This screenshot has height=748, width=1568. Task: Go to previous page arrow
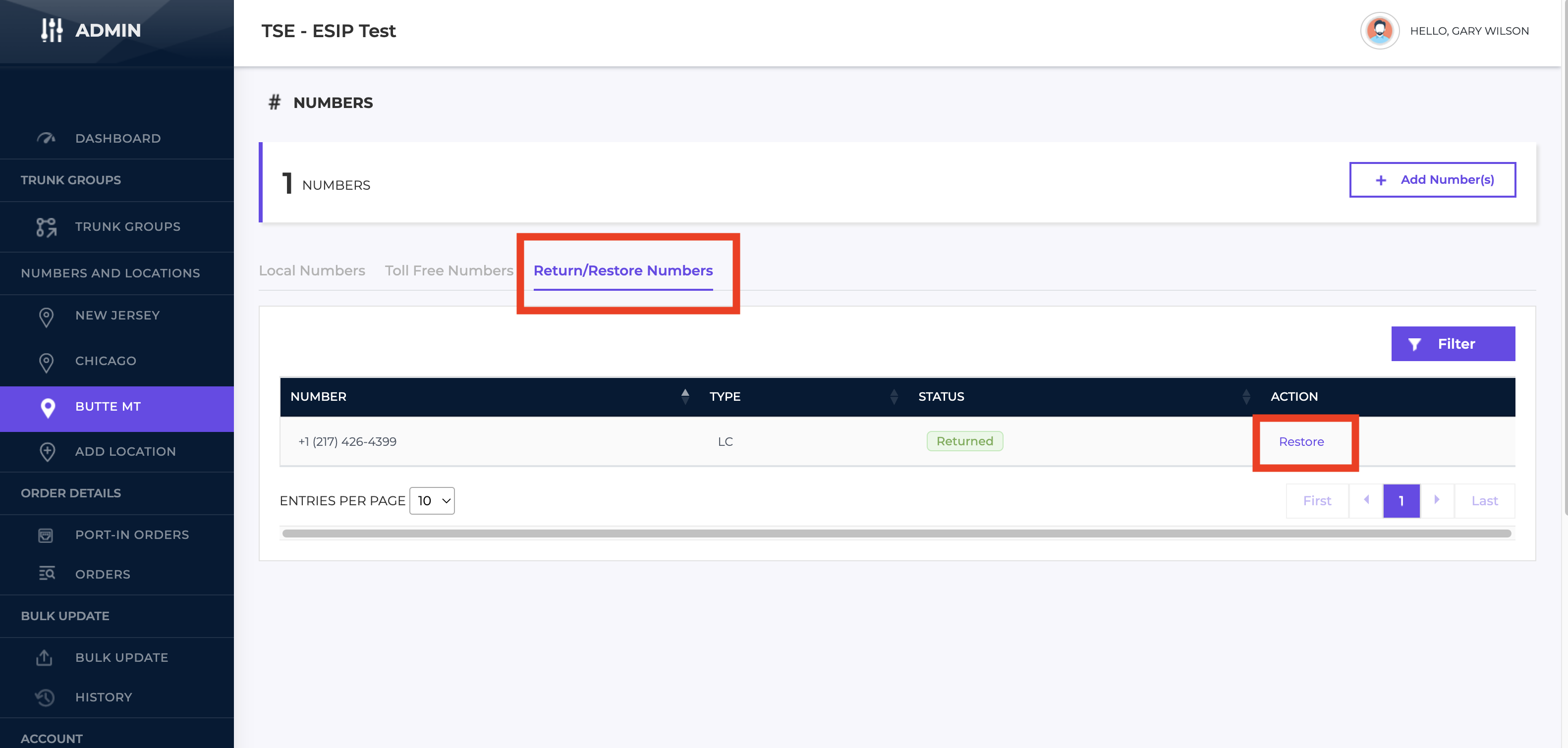(x=1366, y=500)
